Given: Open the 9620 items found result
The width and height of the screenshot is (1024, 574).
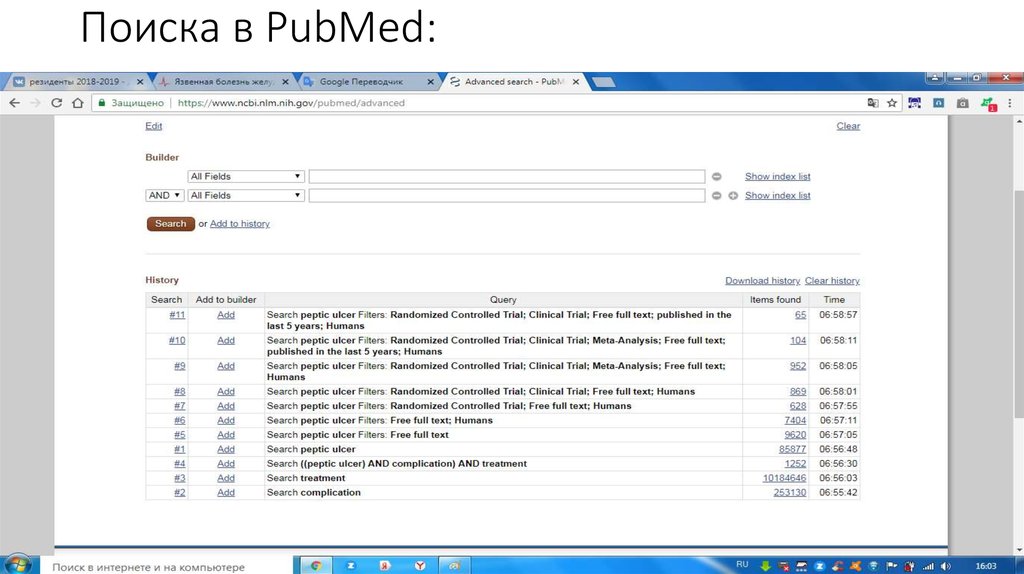Looking at the screenshot, I should click(795, 435).
